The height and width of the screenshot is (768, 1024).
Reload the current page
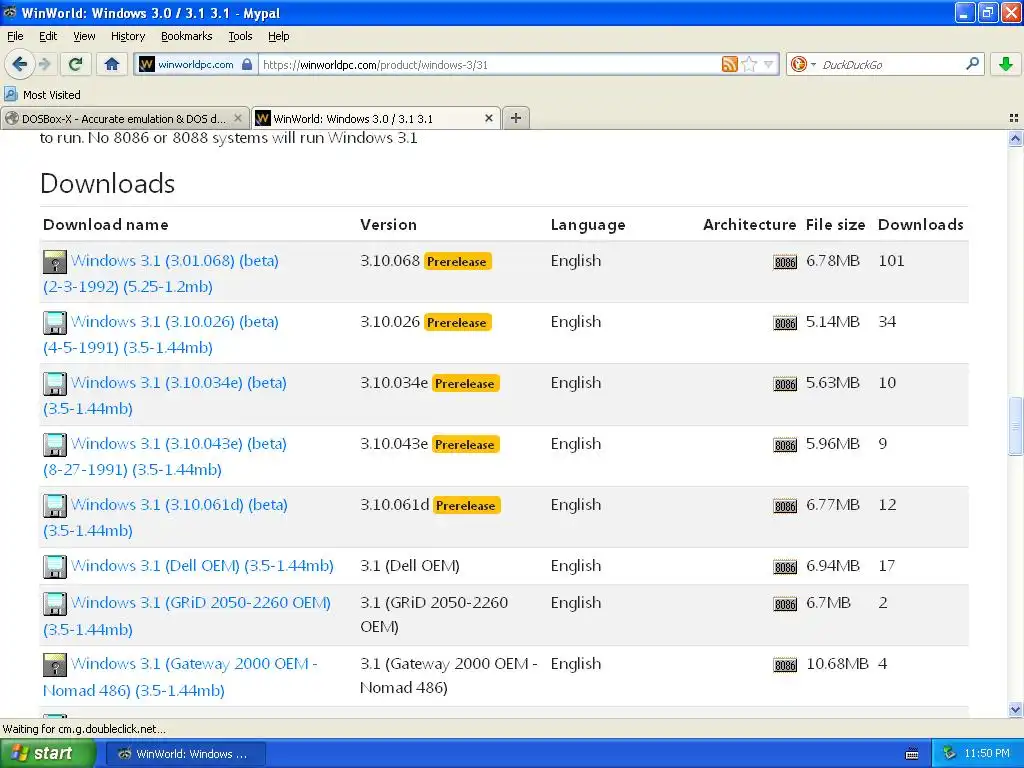pos(76,64)
